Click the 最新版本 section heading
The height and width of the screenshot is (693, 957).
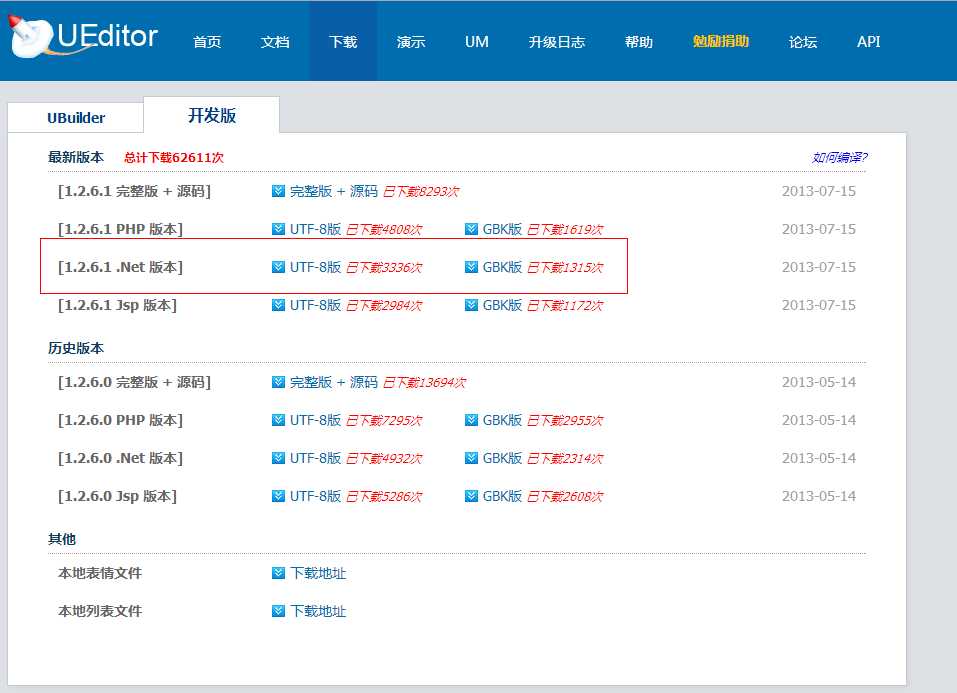point(76,157)
